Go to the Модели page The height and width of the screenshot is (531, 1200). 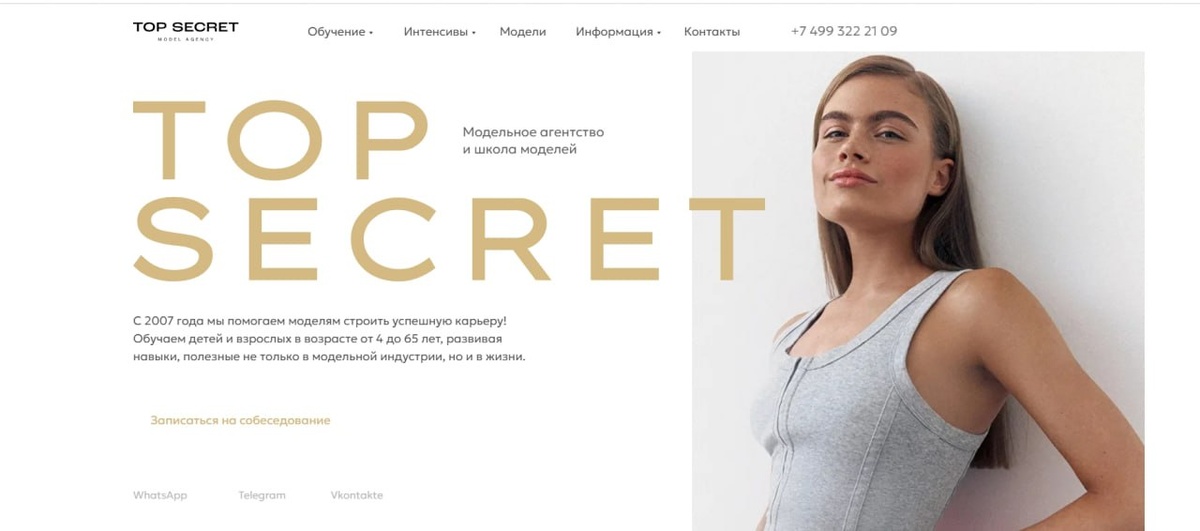523,32
